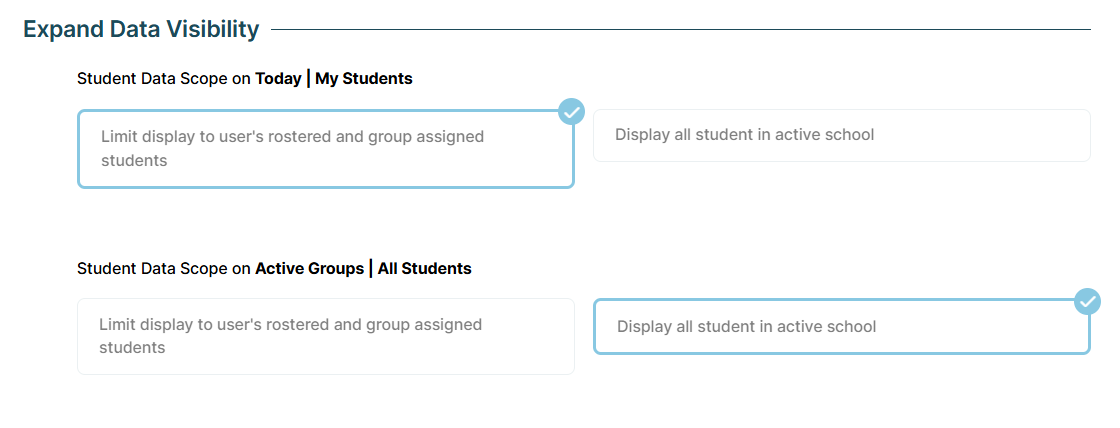Viewport: 1120px width, 428px height.
Task: Select rostered-students limit for Today | My Students
Action: pos(325,149)
